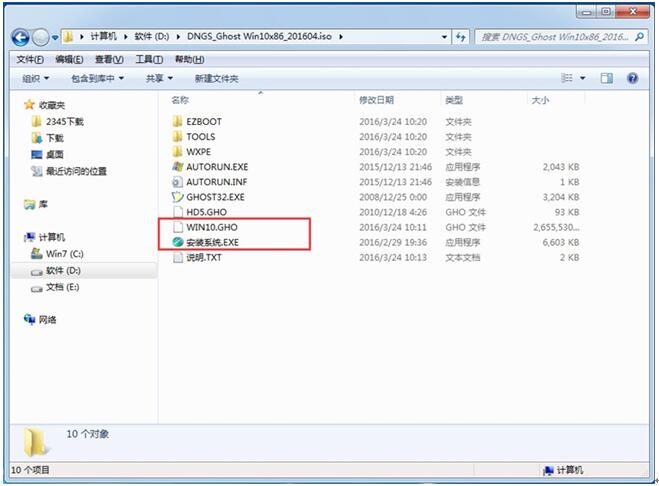659x486 pixels.
Task: Open the 说明.TXT text file
Action: (x=203, y=257)
